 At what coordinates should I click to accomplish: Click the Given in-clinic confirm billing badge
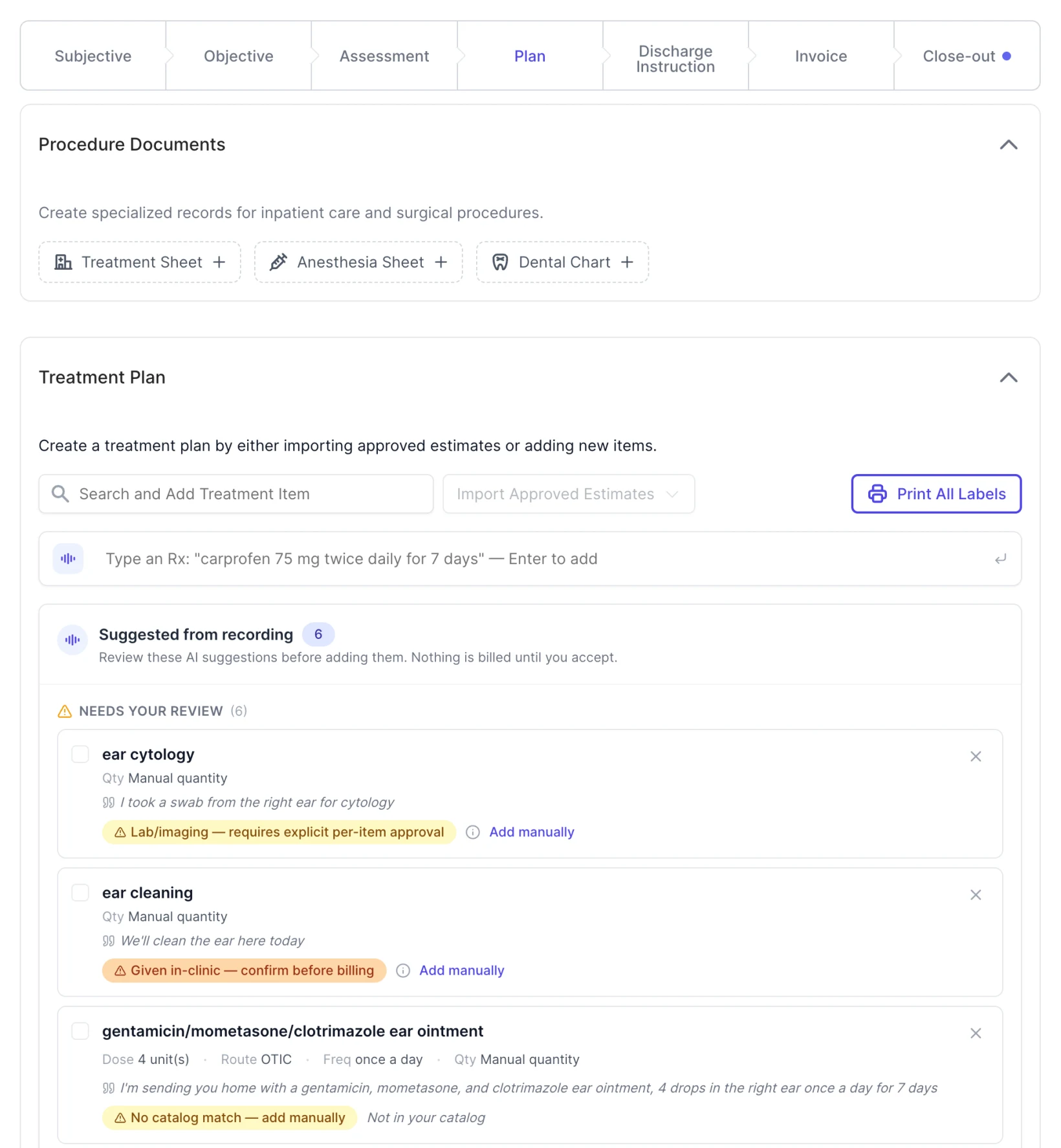click(244, 970)
